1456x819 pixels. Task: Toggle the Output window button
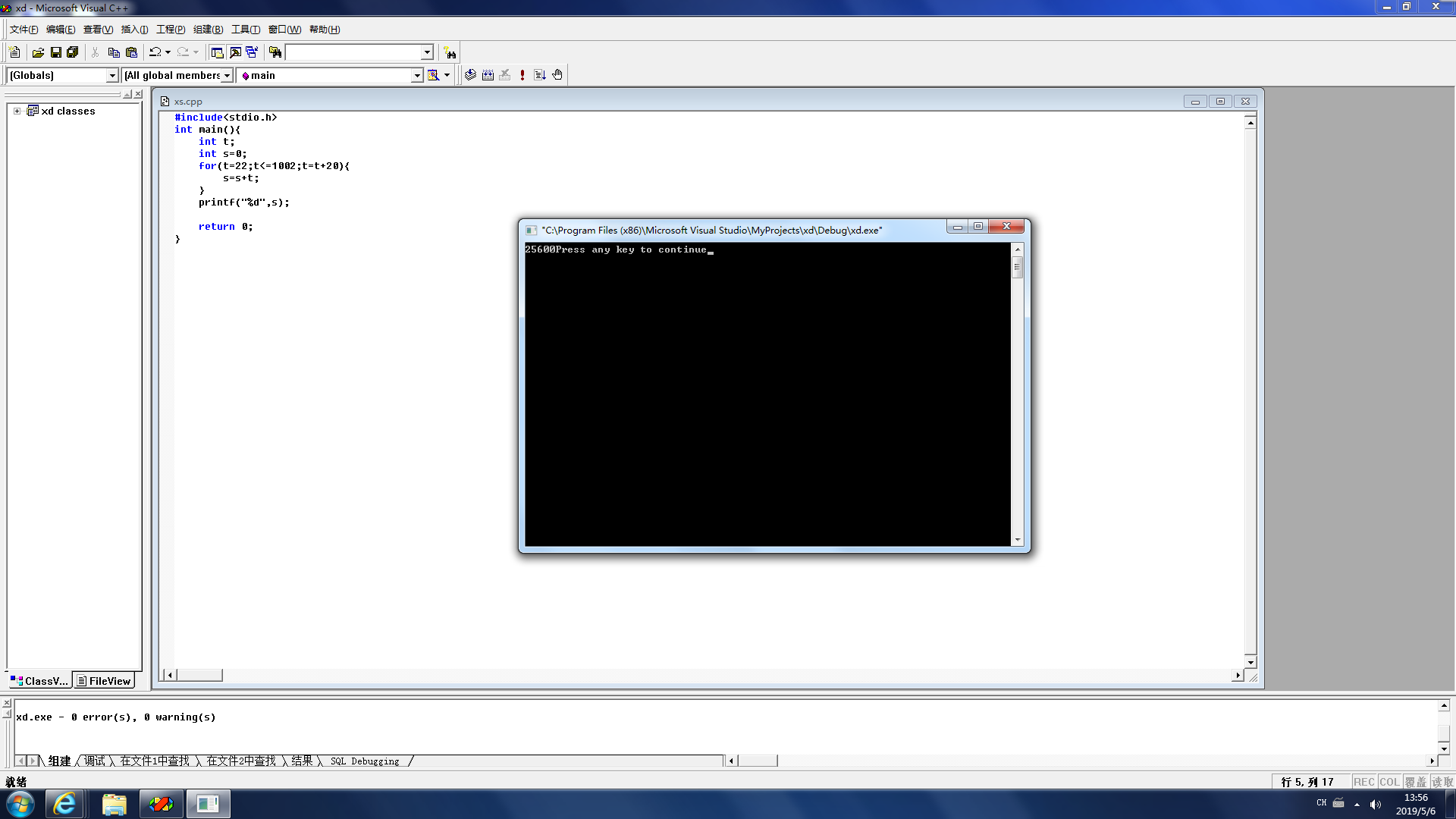tap(235, 52)
